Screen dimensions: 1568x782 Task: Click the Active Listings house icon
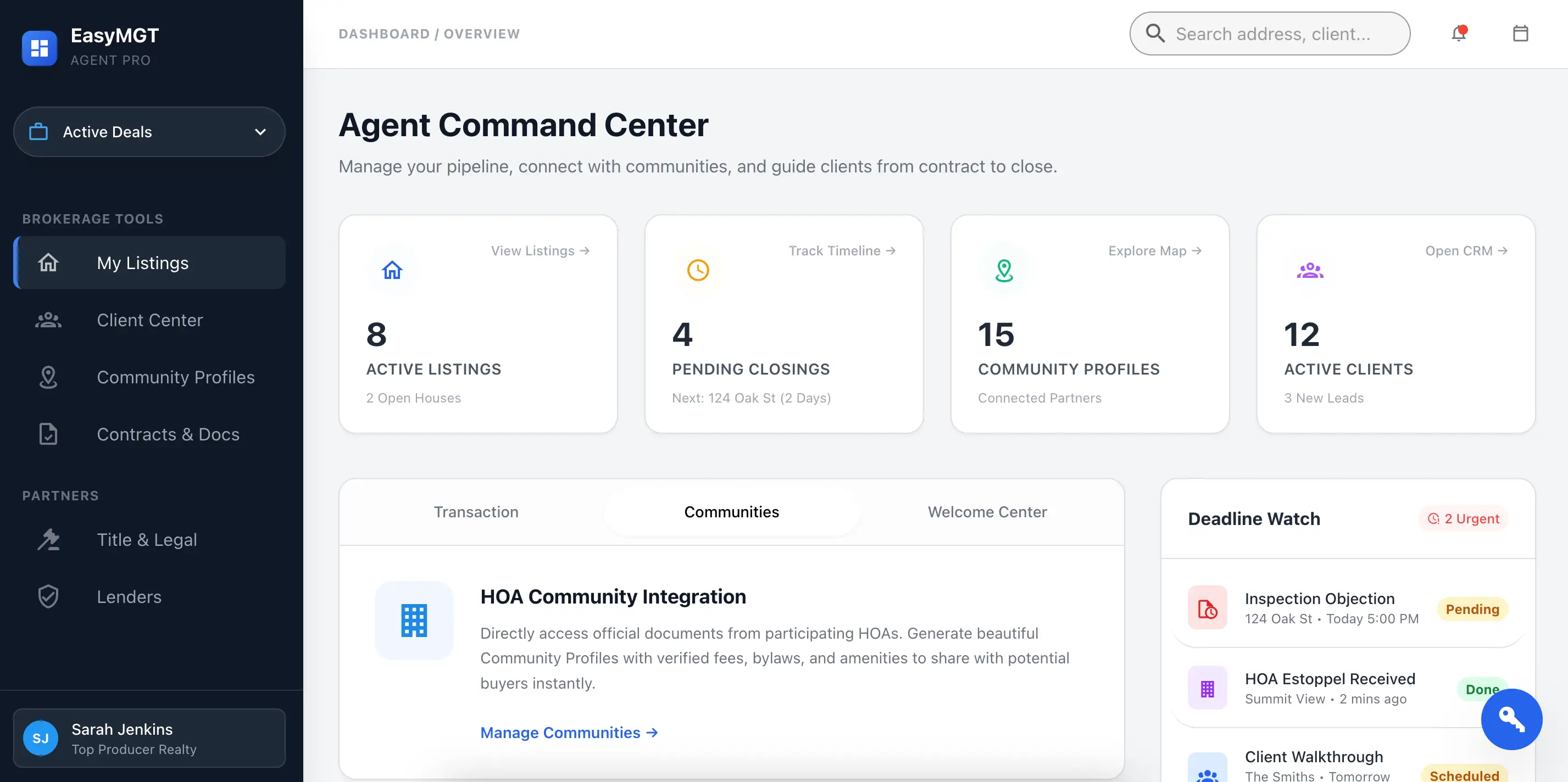click(392, 270)
